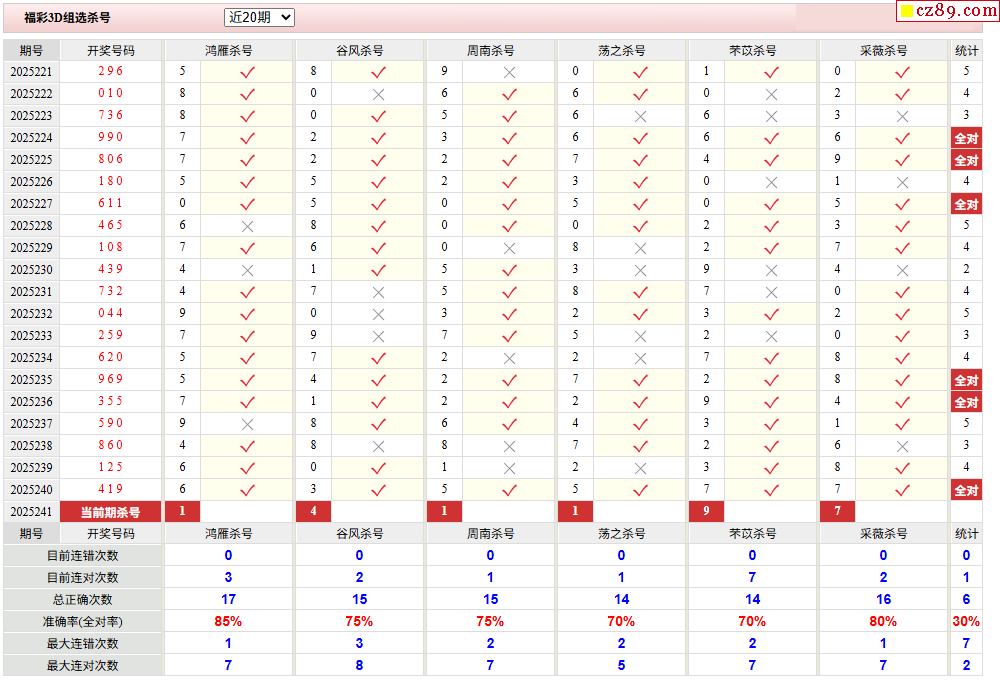Click the X mark for 芣苡杀号 in row 2025231
Viewport: 1000px width, 683px height.
coord(771,292)
